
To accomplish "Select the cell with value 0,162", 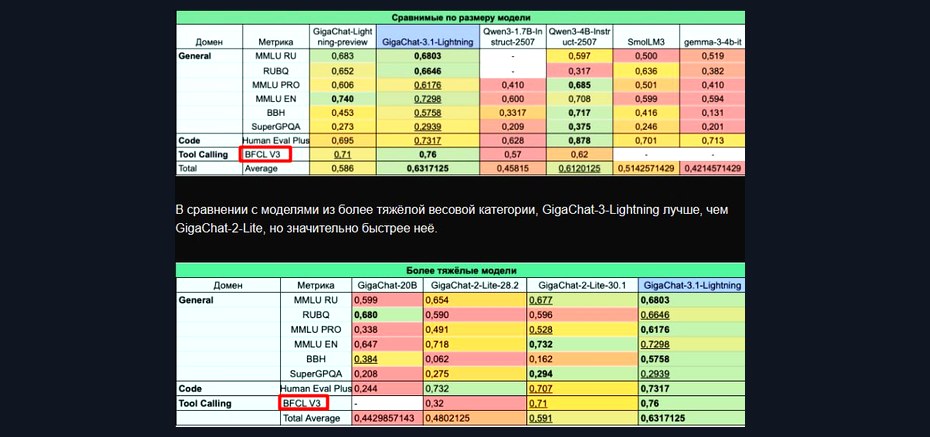I will [582, 359].
